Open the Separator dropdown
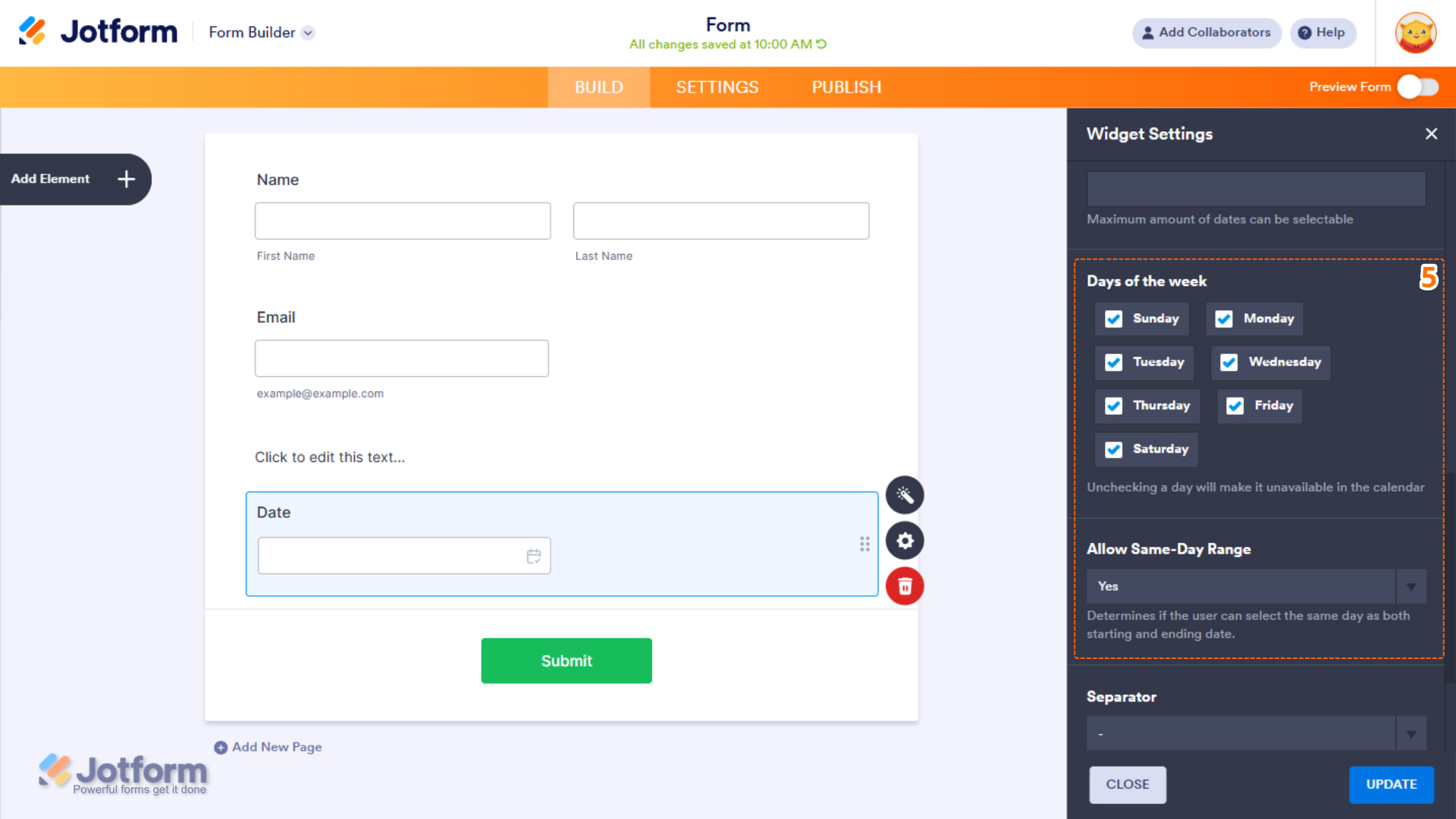 click(1256, 733)
